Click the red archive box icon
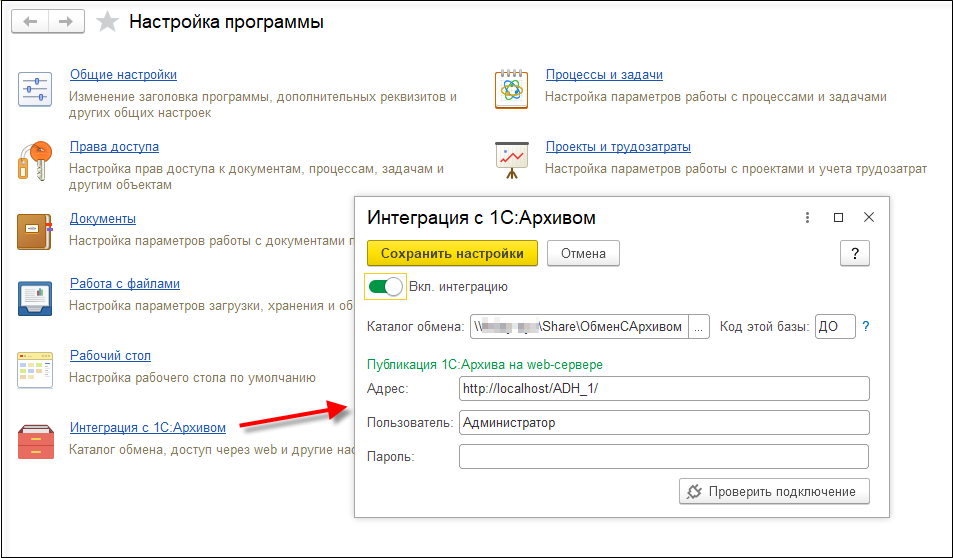The width and height of the screenshot is (953, 558). pyautogui.click(x=36, y=441)
